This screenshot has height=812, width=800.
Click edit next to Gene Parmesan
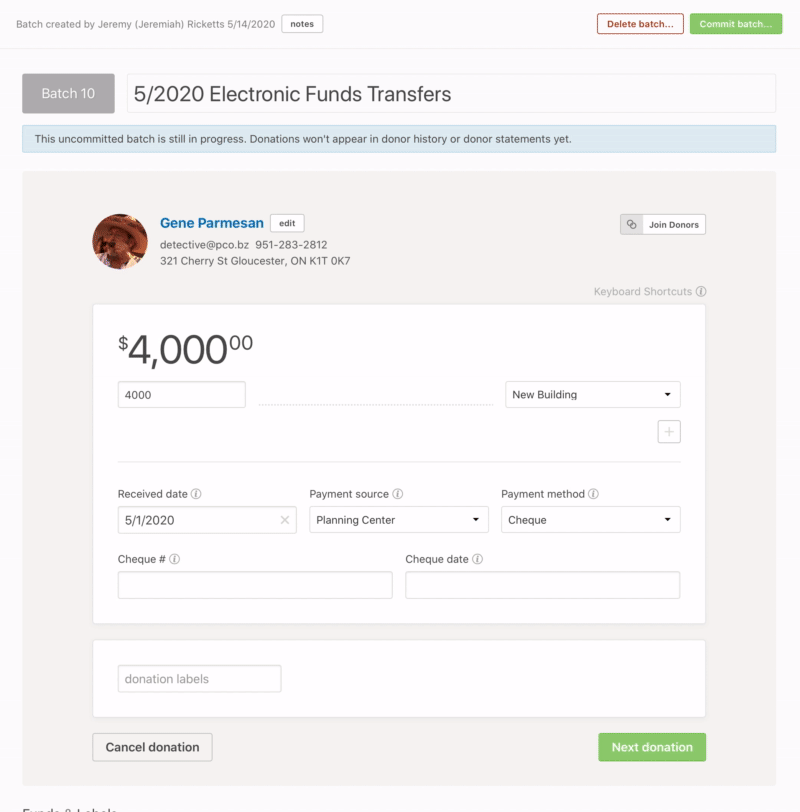point(287,224)
